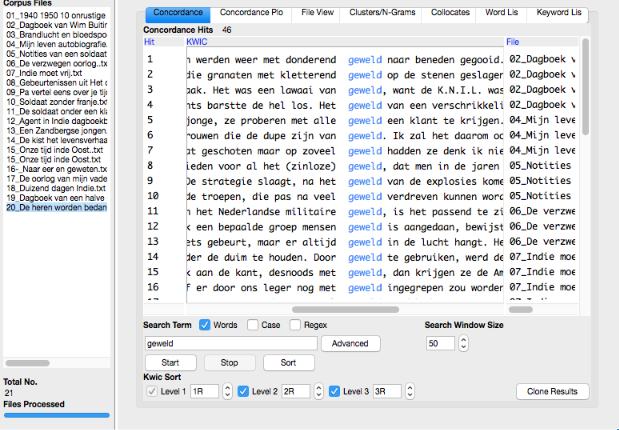Open the Collocates tab
This screenshot has width=619, height=430.
pyautogui.click(x=450, y=13)
